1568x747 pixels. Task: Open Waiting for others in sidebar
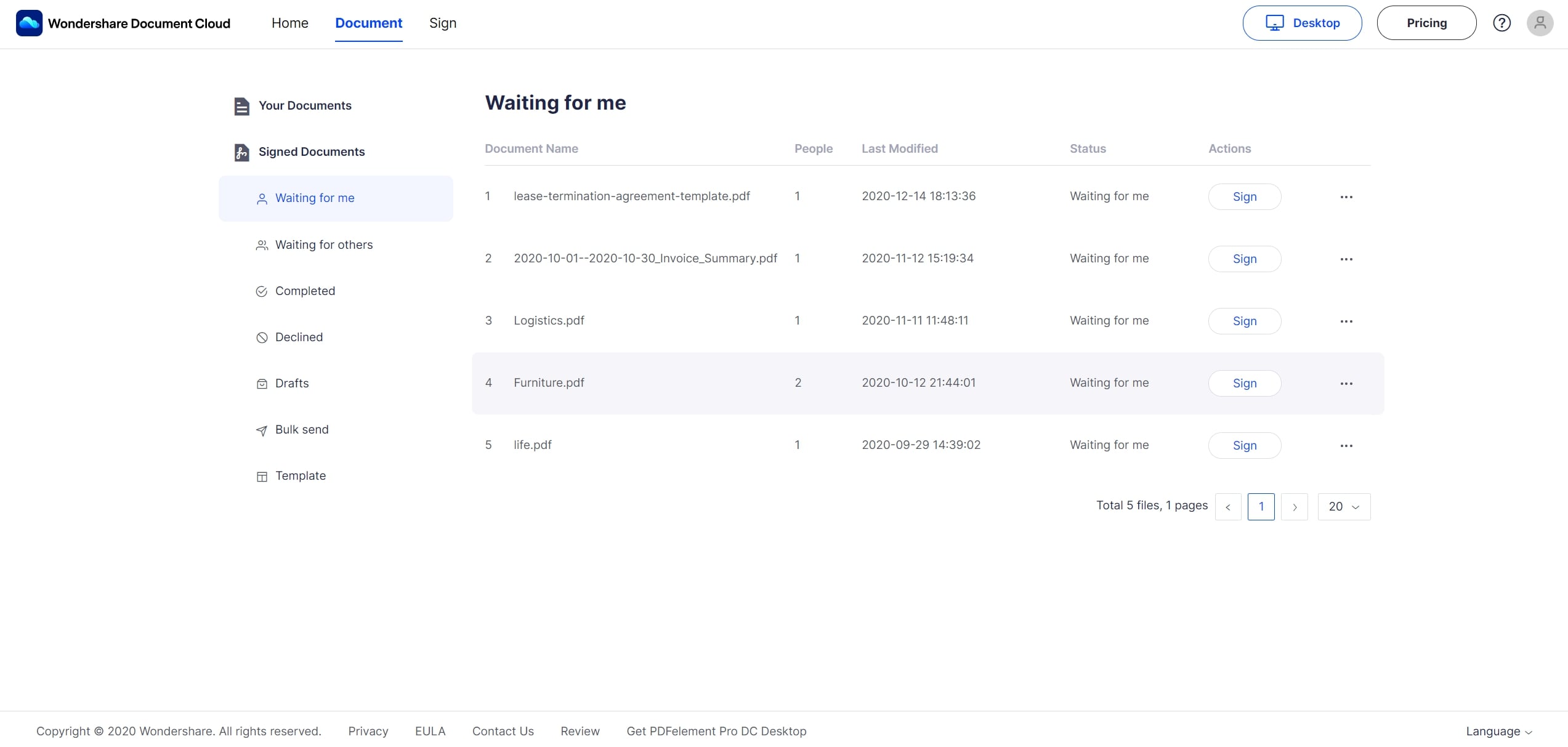(x=323, y=244)
